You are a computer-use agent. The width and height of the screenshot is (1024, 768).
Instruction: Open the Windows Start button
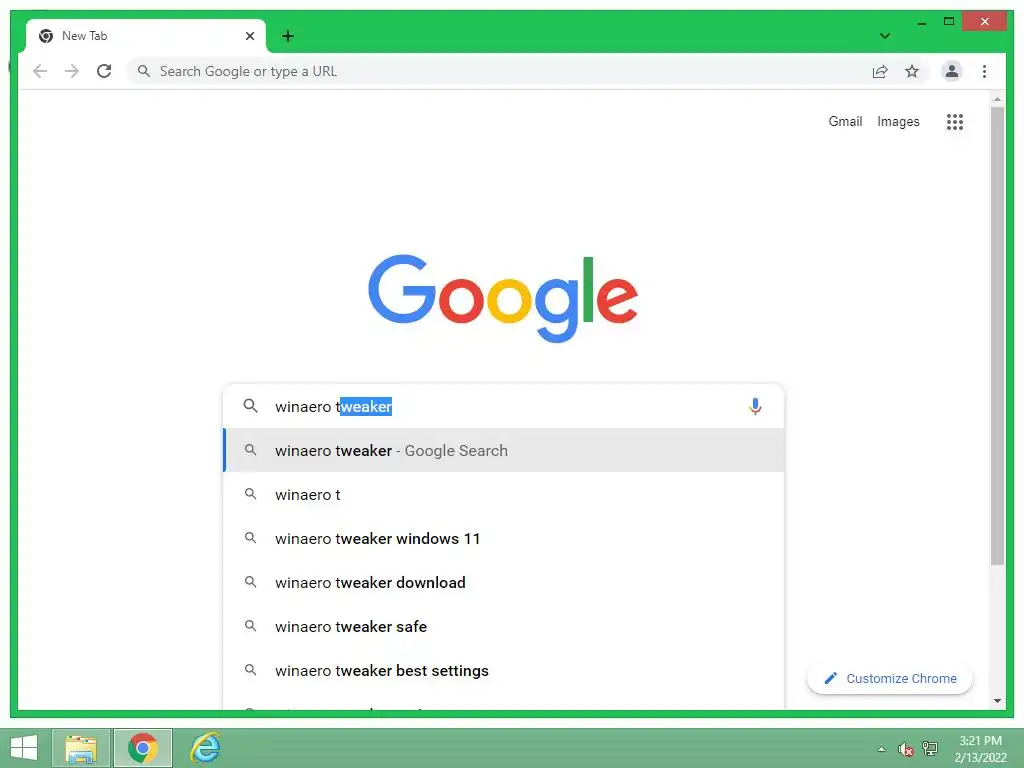[x=24, y=748]
